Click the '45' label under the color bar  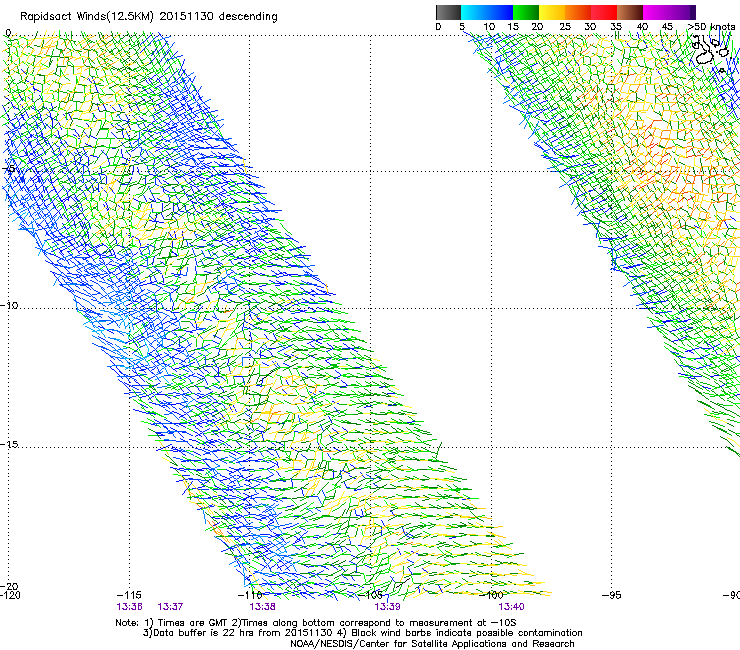[x=667, y=27]
